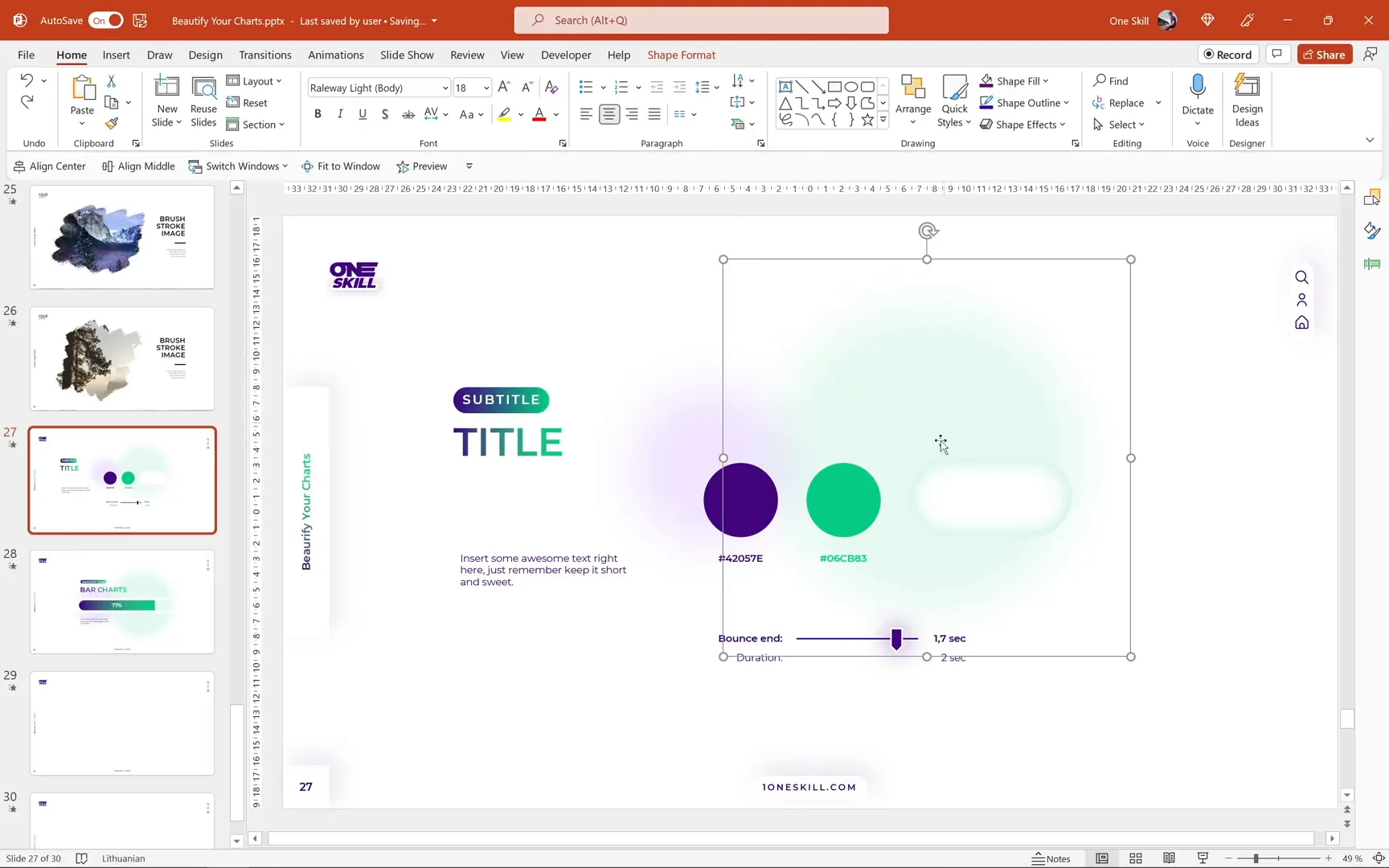Open the font name dropdown
Image resolution: width=1389 pixels, height=868 pixels.
pos(445,88)
